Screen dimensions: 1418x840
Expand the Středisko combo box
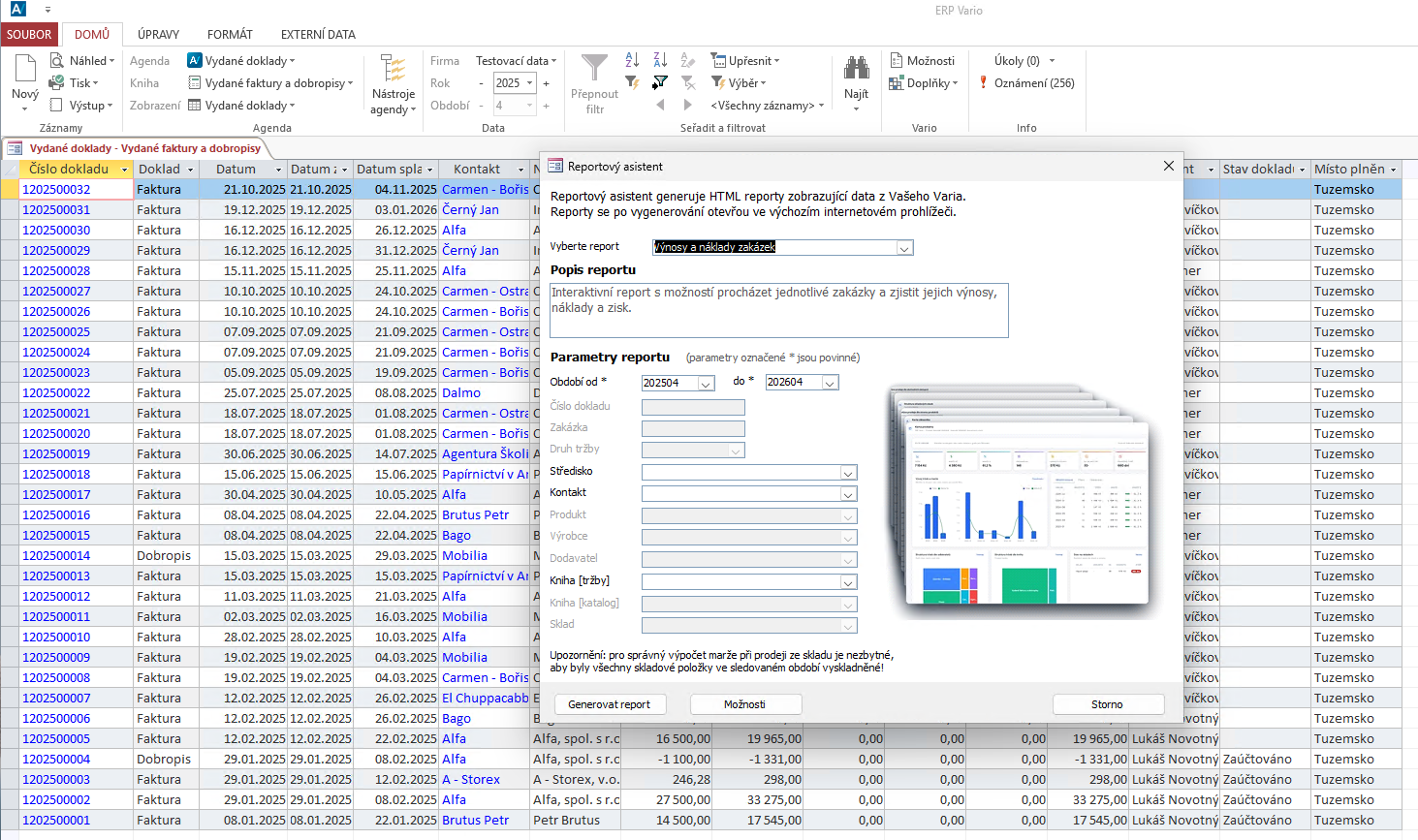tap(848, 473)
